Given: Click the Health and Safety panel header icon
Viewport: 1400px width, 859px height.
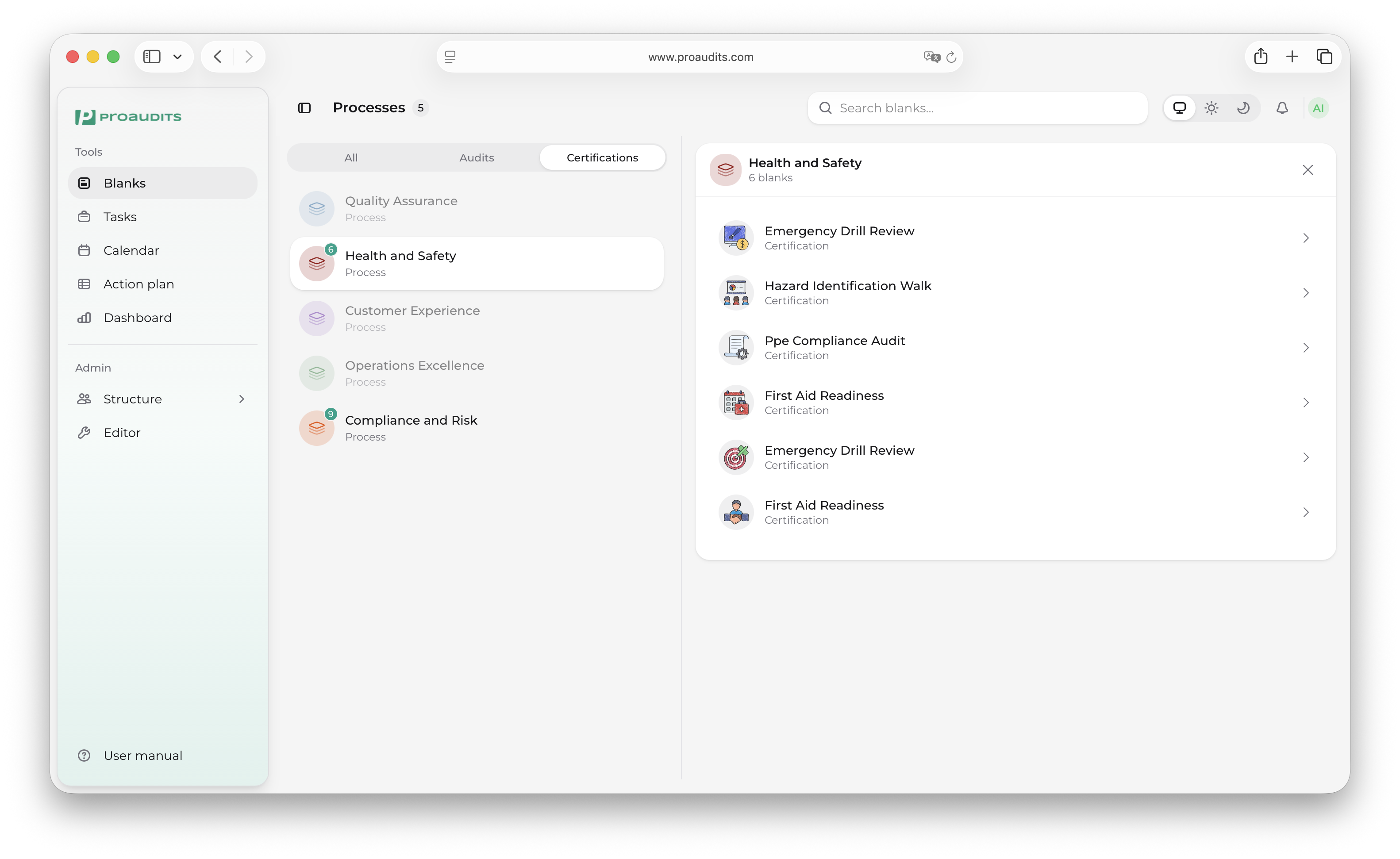Looking at the screenshot, I should click(x=726, y=170).
